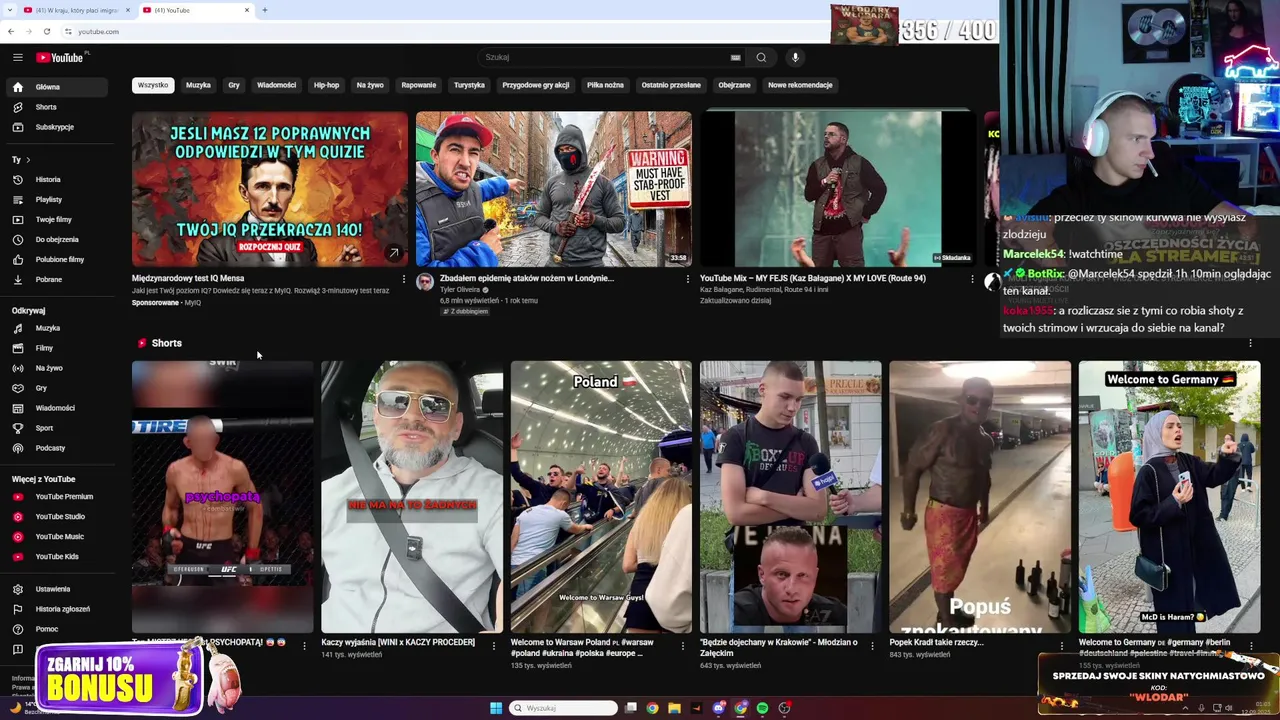Open the on-screen keyboard in search box

click(x=736, y=57)
